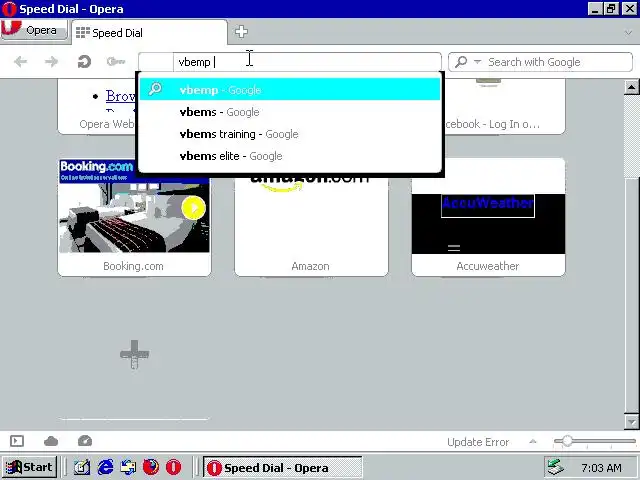Adjust the zoom slider in the status bar

594,441
